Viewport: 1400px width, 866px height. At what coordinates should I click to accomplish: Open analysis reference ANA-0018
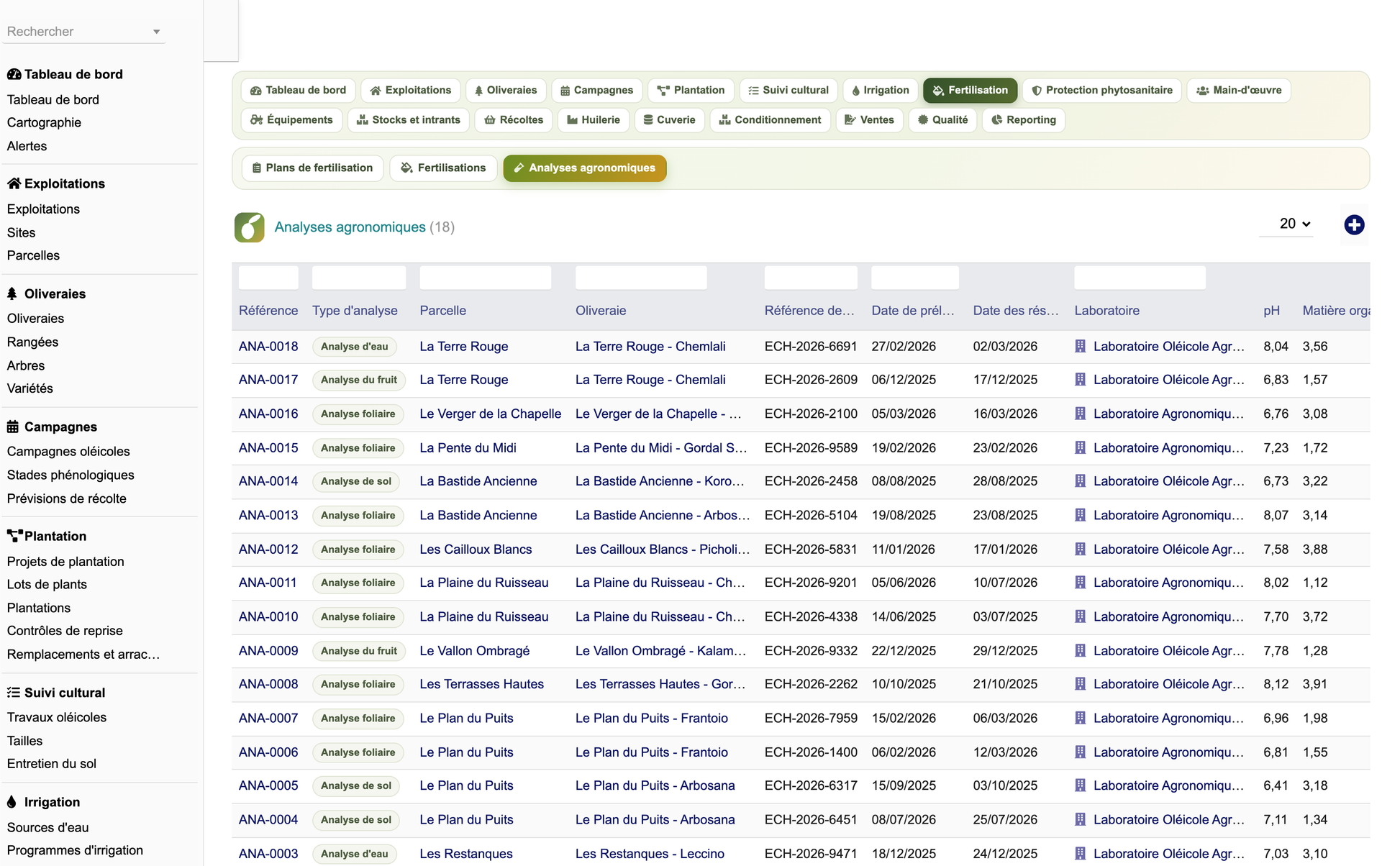(x=268, y=347)
